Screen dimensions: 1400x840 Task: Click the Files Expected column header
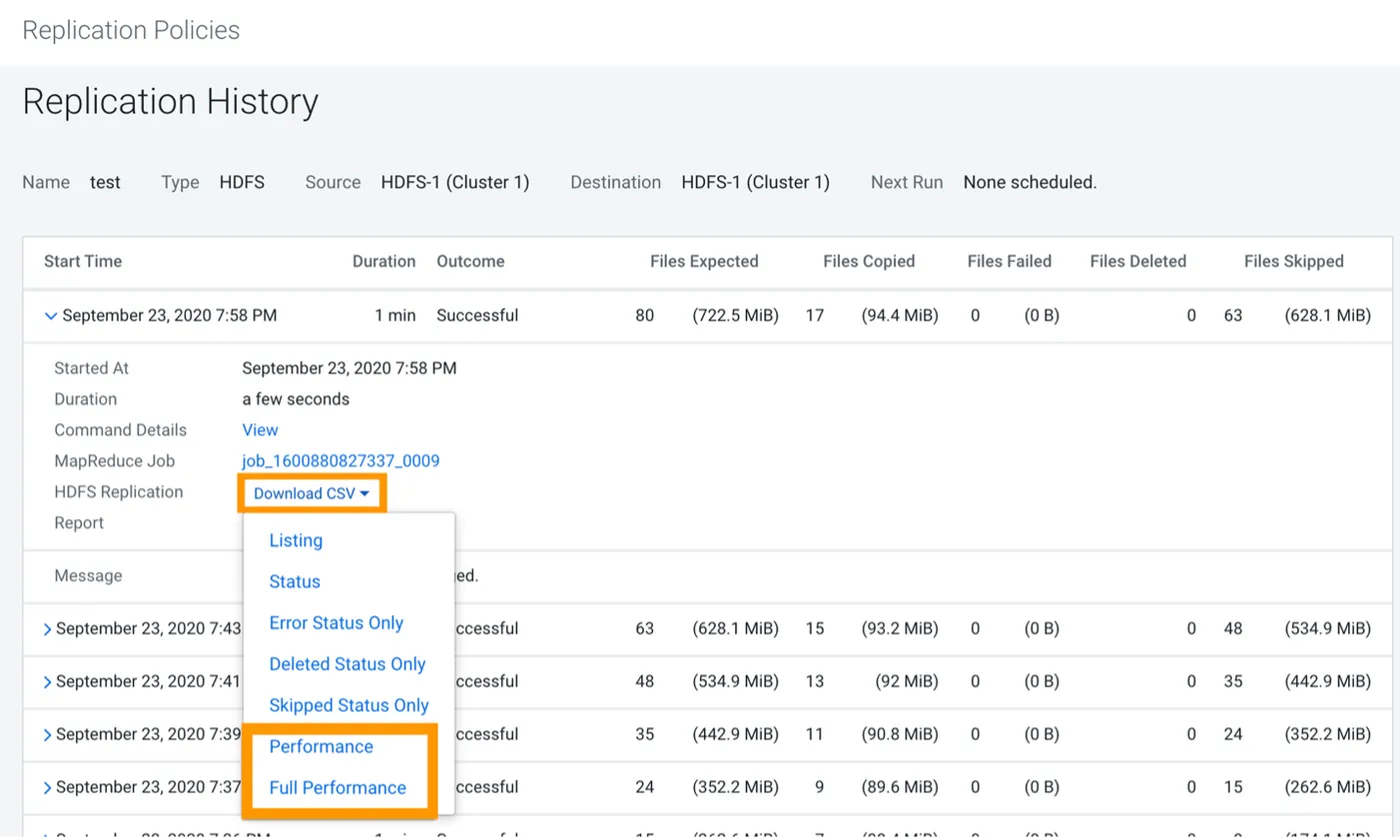(x=704, y=261)
